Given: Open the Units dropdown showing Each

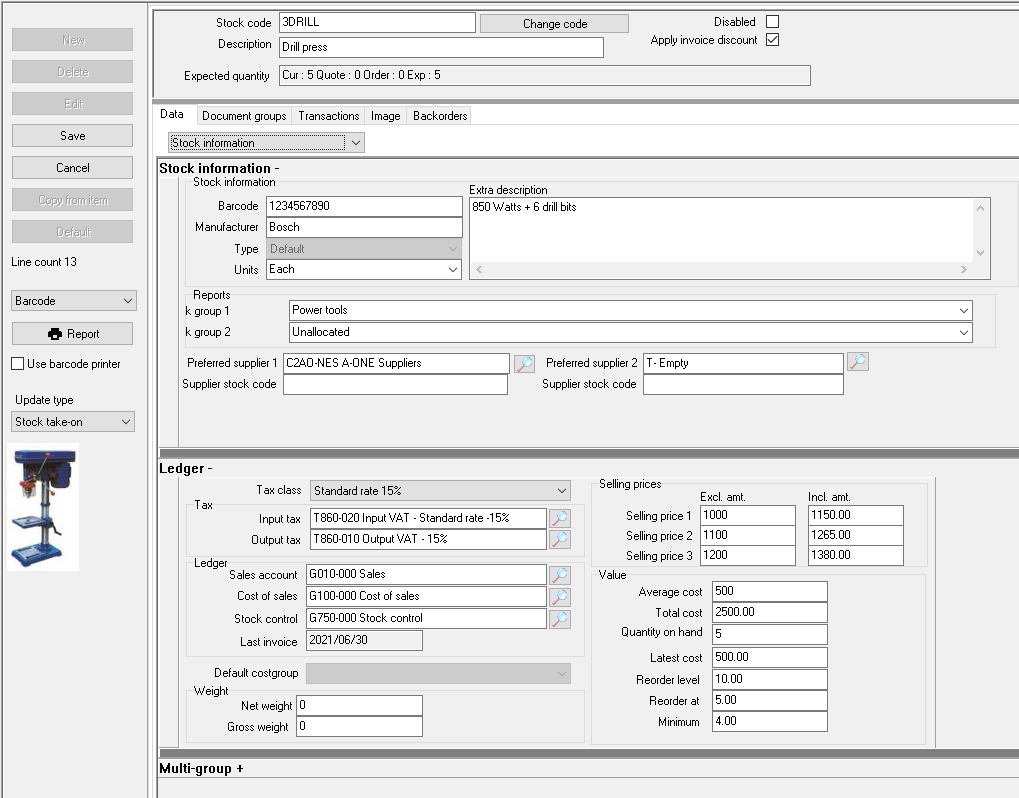Looking at the screenshot, I should pyautogui.click(x=450, y=269).
